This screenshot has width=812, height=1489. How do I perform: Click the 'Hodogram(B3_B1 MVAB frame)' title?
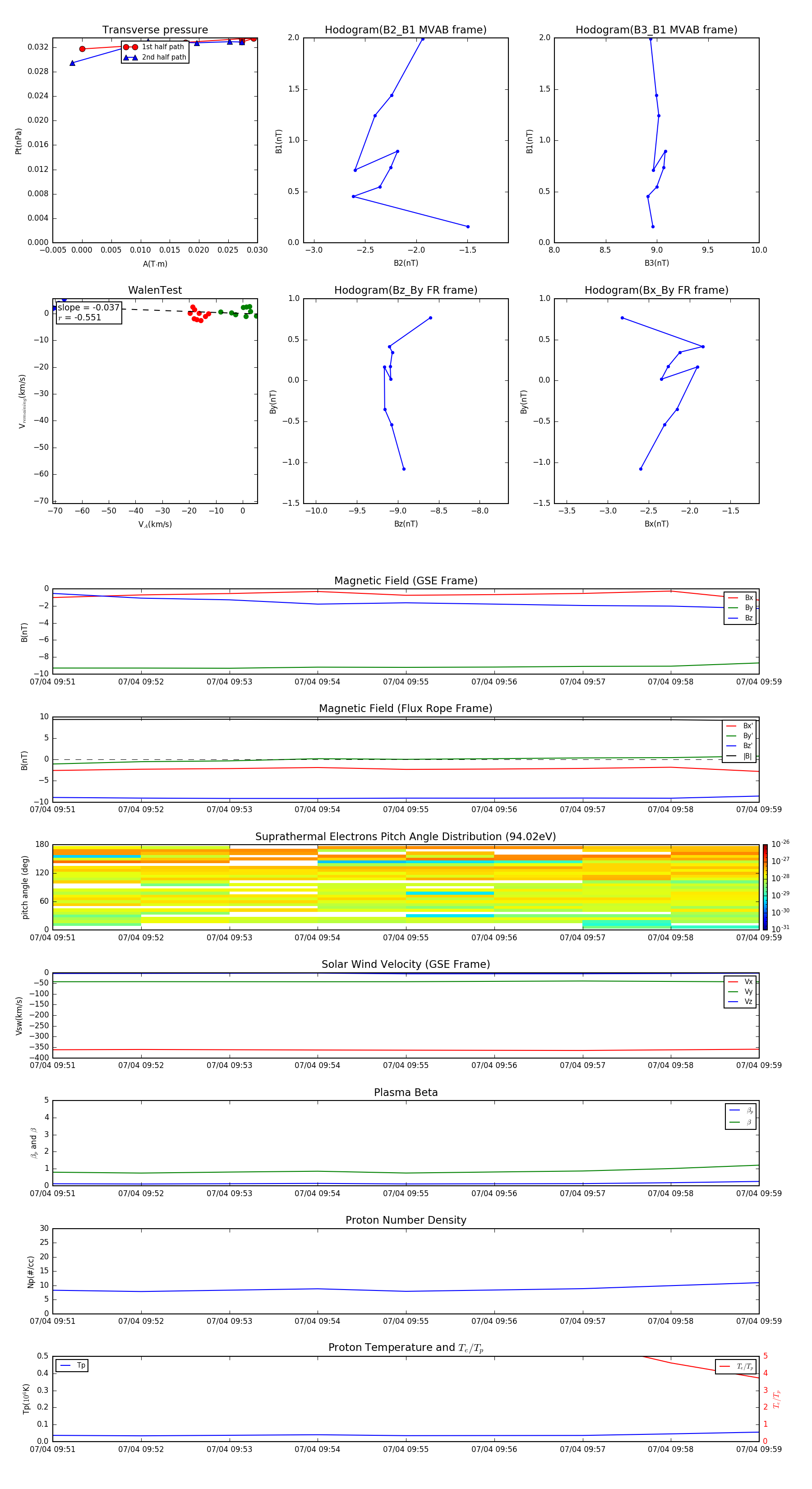click(656, 30)
